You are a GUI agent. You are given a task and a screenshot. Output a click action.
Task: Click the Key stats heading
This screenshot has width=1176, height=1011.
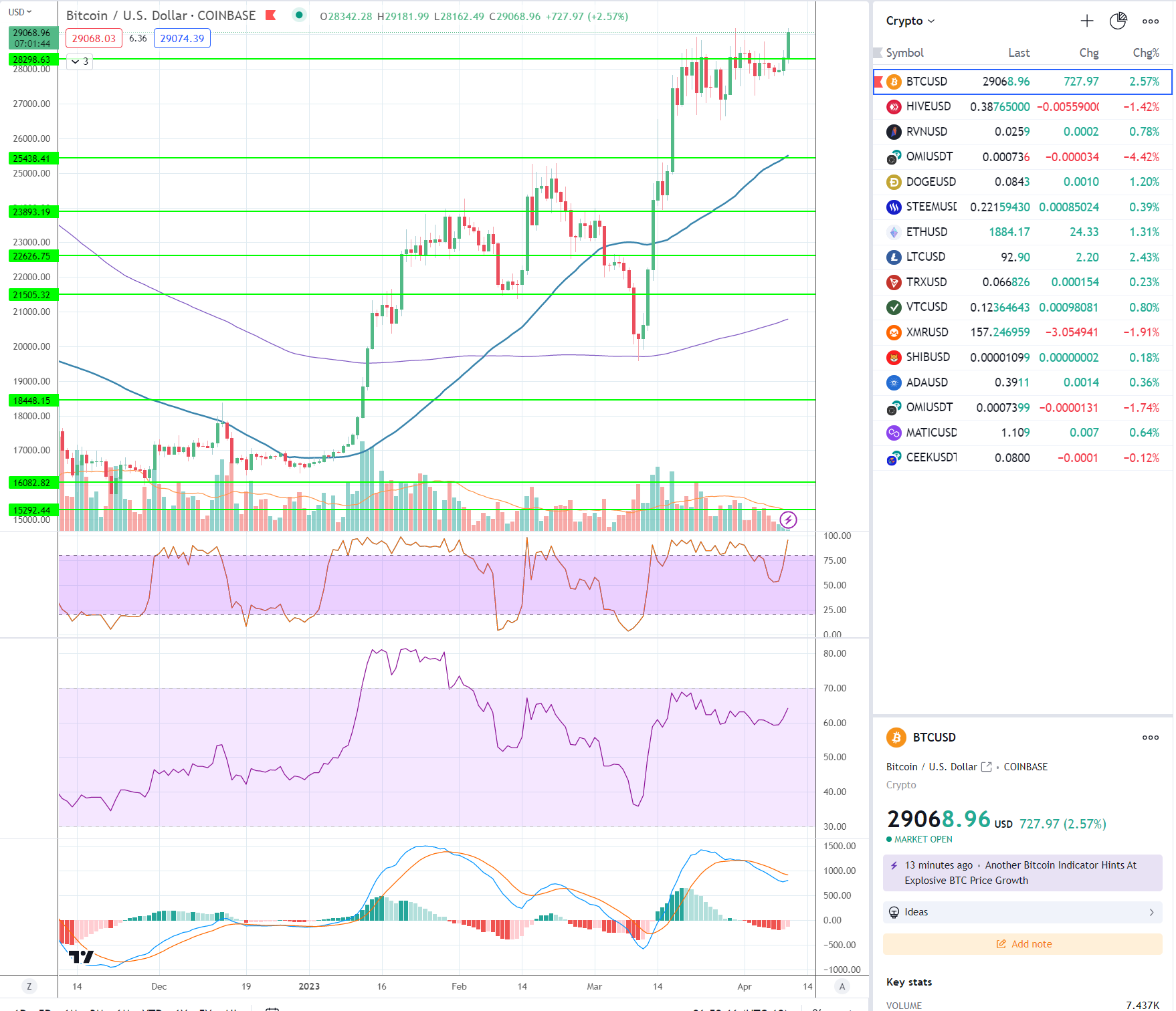(909, 982)
